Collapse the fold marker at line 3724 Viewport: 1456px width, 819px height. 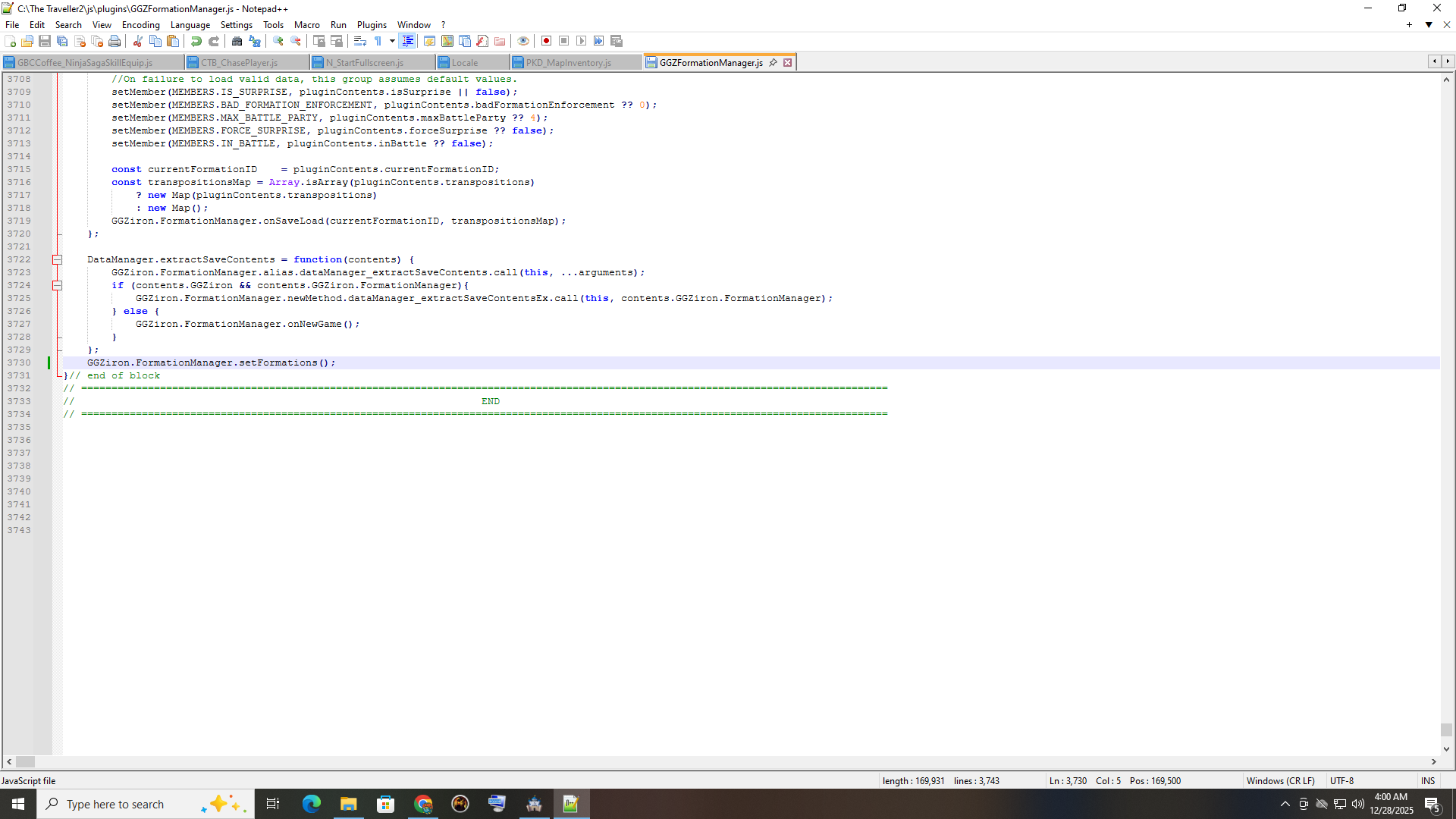(57, 285)
